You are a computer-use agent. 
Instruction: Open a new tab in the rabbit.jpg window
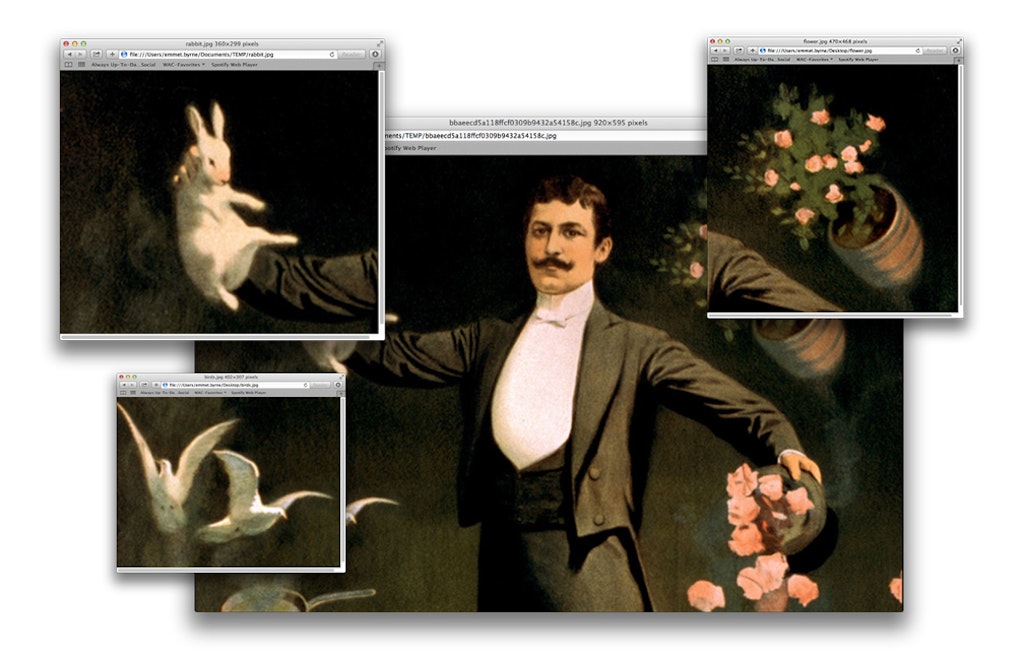pos(379,65)
